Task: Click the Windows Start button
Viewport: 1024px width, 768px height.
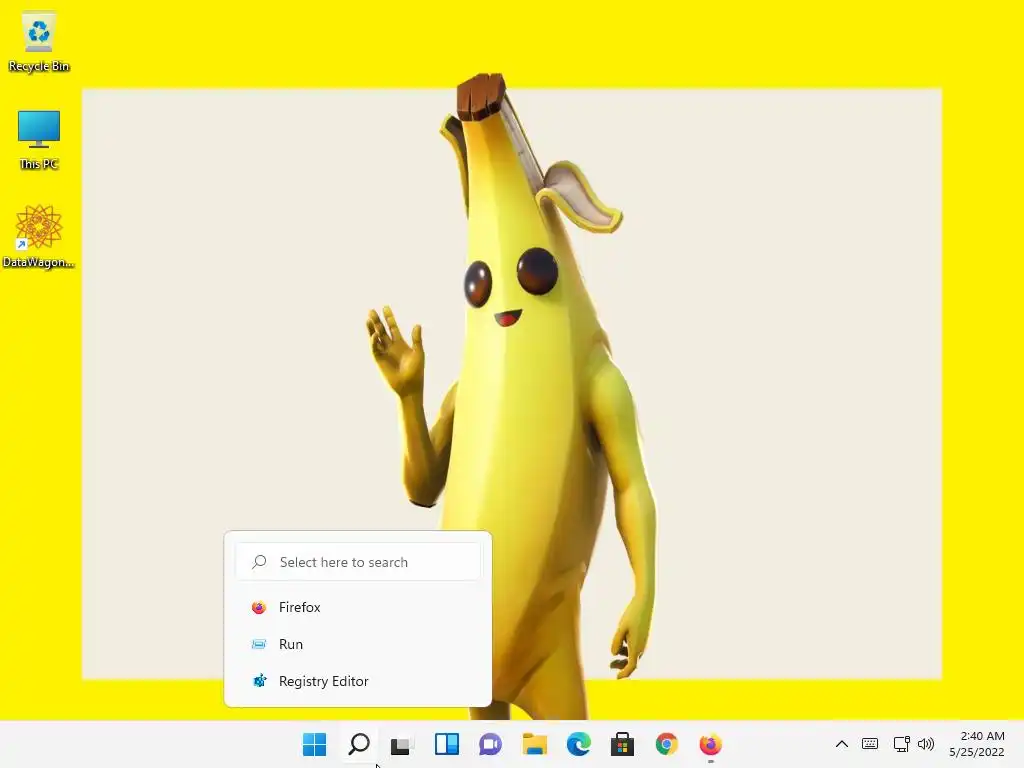Action: (x=314, y=744)
